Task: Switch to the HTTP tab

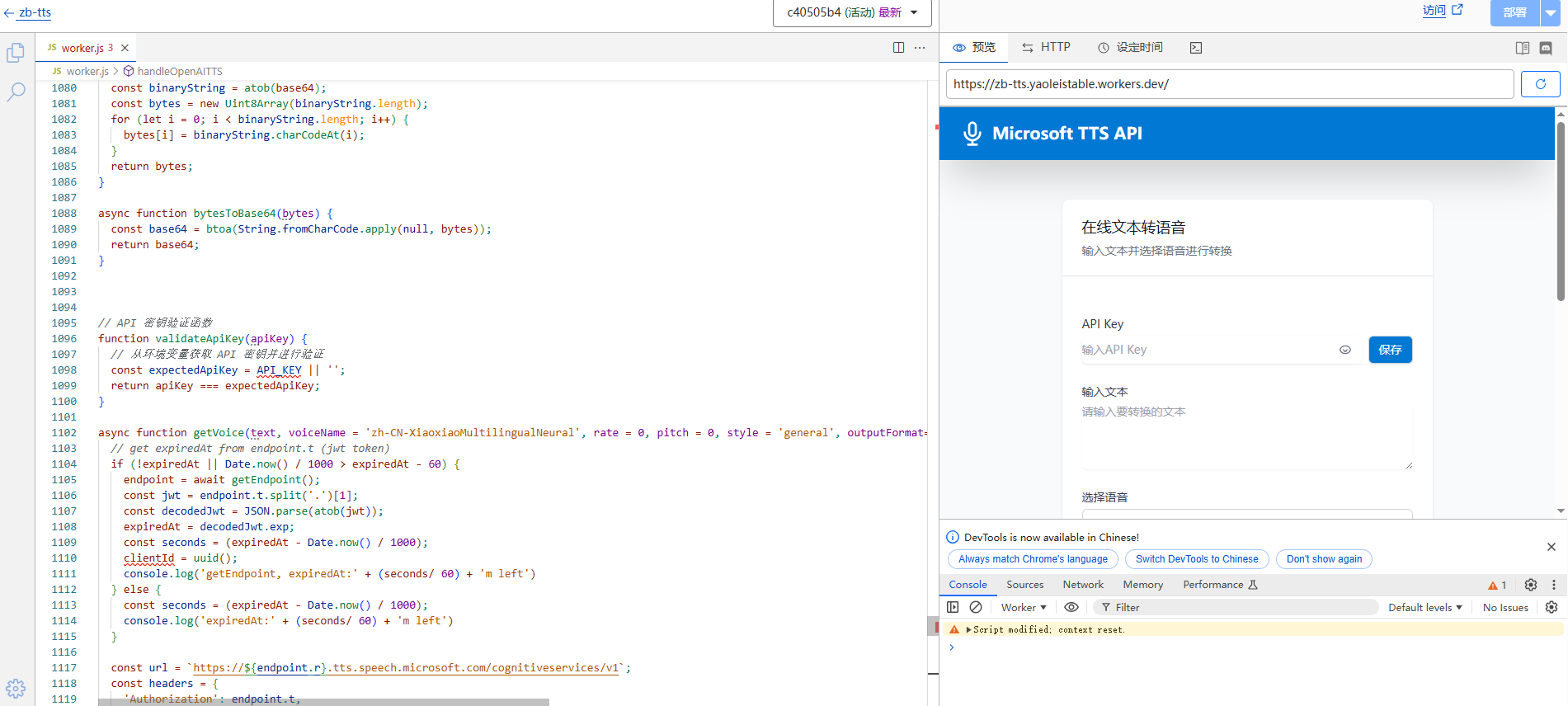Action: (x=1046, y=48)
